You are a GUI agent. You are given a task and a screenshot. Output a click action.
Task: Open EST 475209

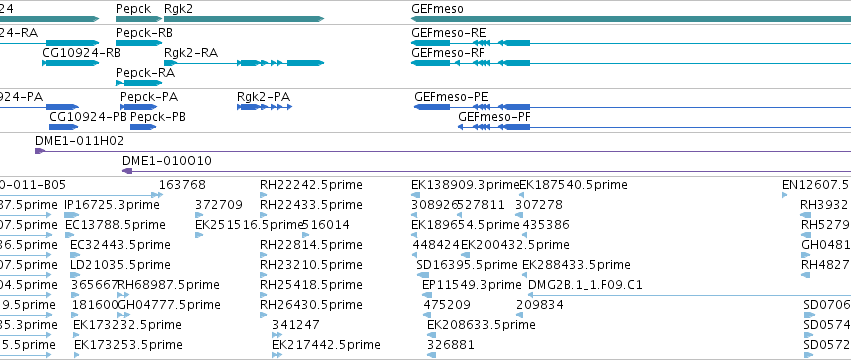tap(447, 305)
